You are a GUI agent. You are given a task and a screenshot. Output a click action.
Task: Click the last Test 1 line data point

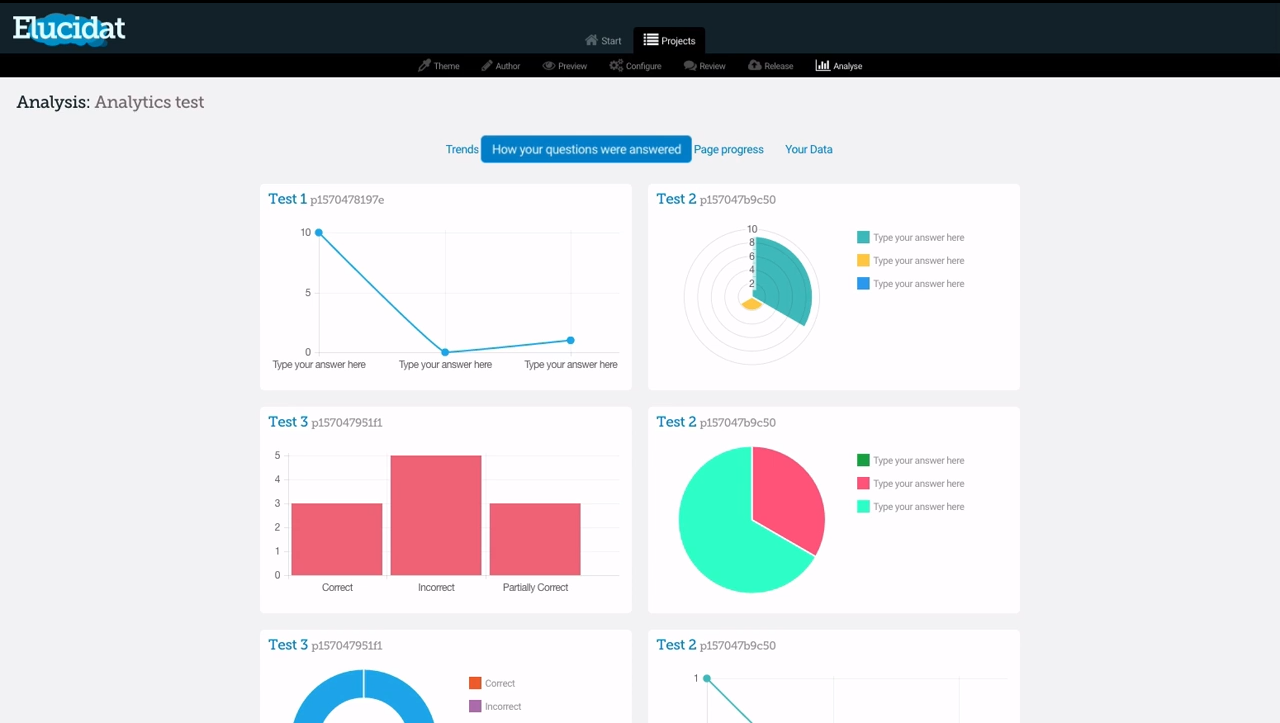coord(571,340)
